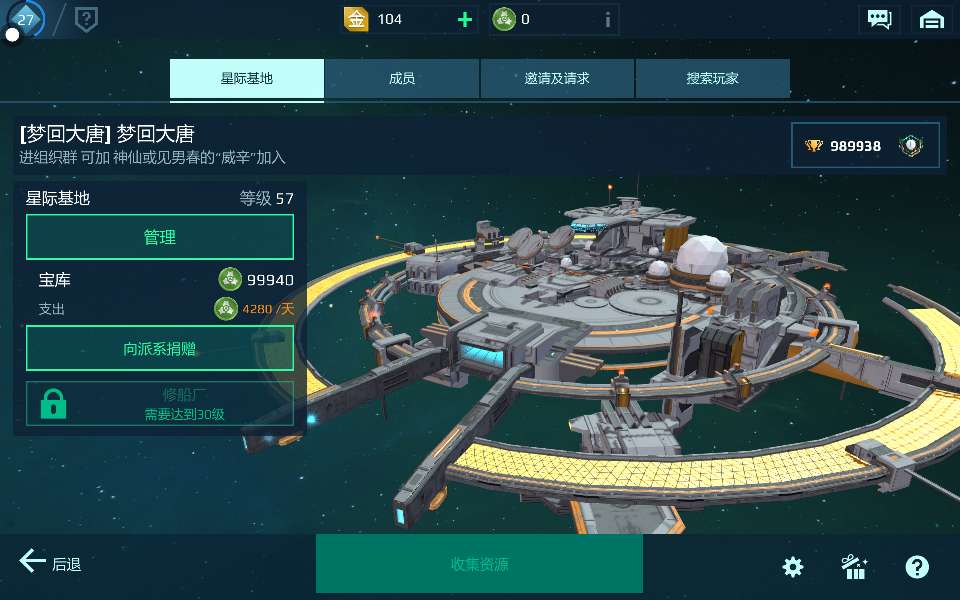Click the trophy score 989938 panel

[865, 146]
